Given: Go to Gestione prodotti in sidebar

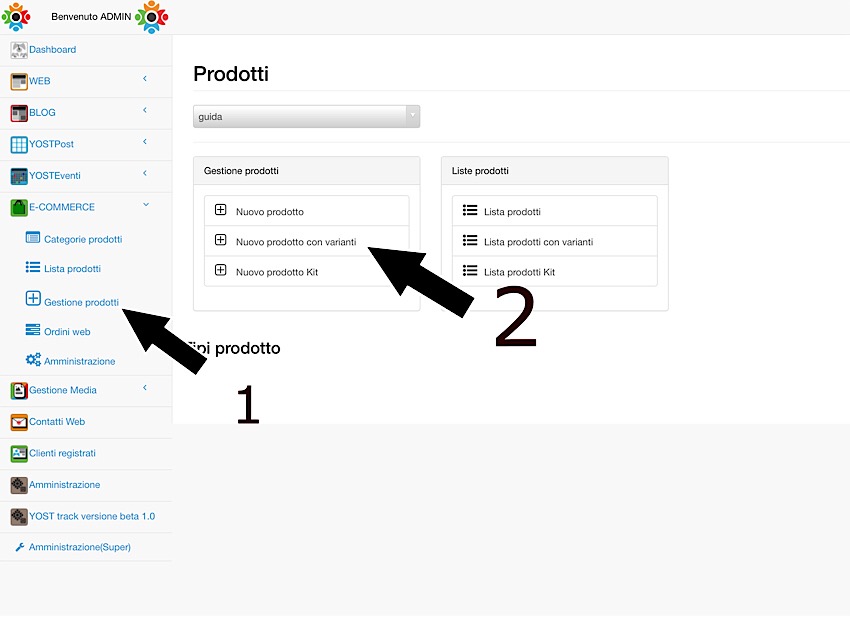Looking at the screenshot, I should pyautogui.click(x=81, y=302).
